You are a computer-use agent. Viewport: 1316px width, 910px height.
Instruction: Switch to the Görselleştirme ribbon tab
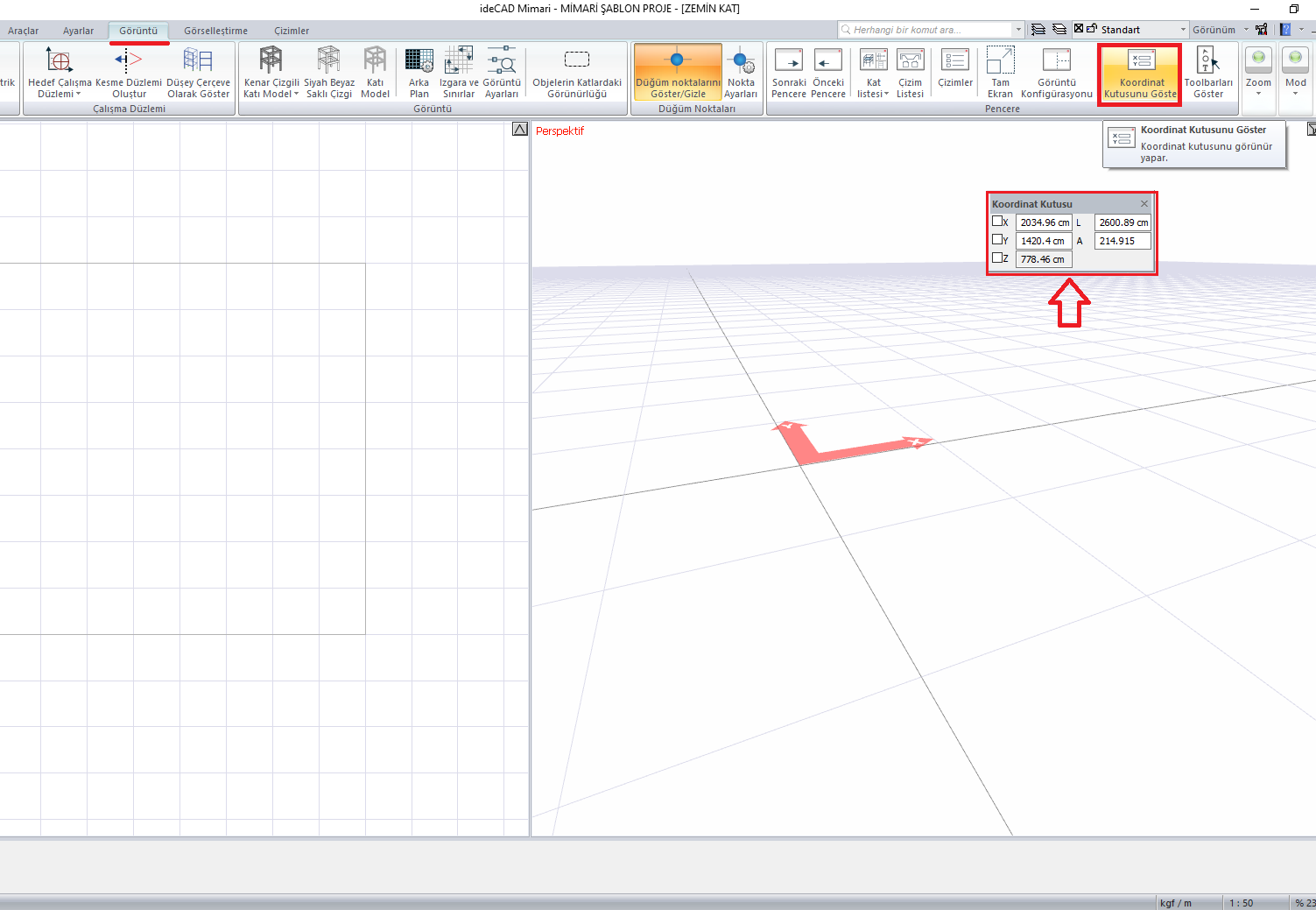(215, 31)
